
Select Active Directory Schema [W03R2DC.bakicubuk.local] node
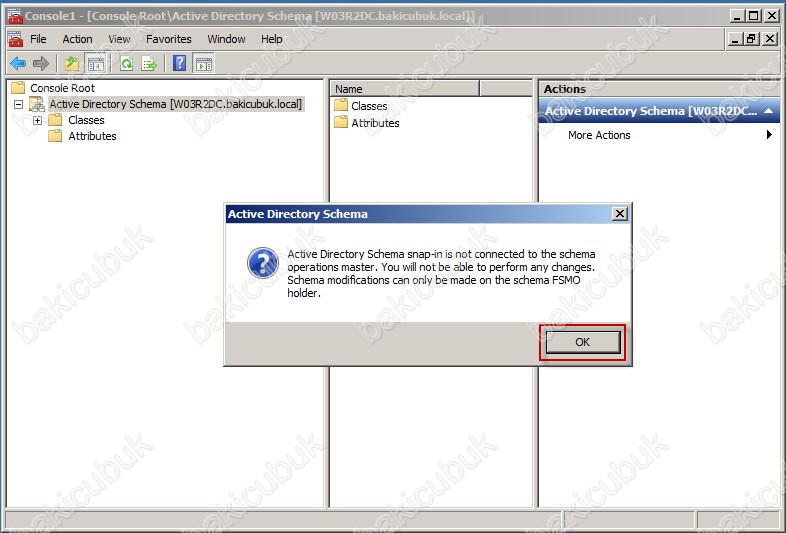pos(175,104)
